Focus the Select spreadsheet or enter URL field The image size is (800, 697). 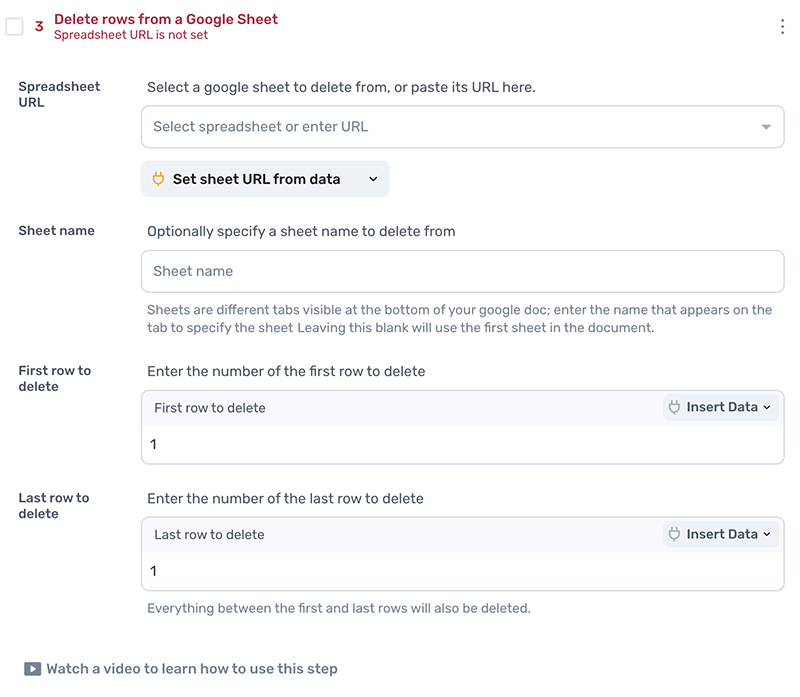pyautogui.click(x=450, y=127)
